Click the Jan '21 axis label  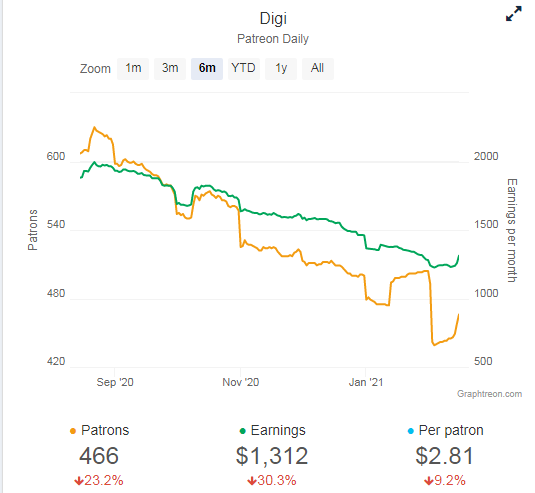click(366, 382)
